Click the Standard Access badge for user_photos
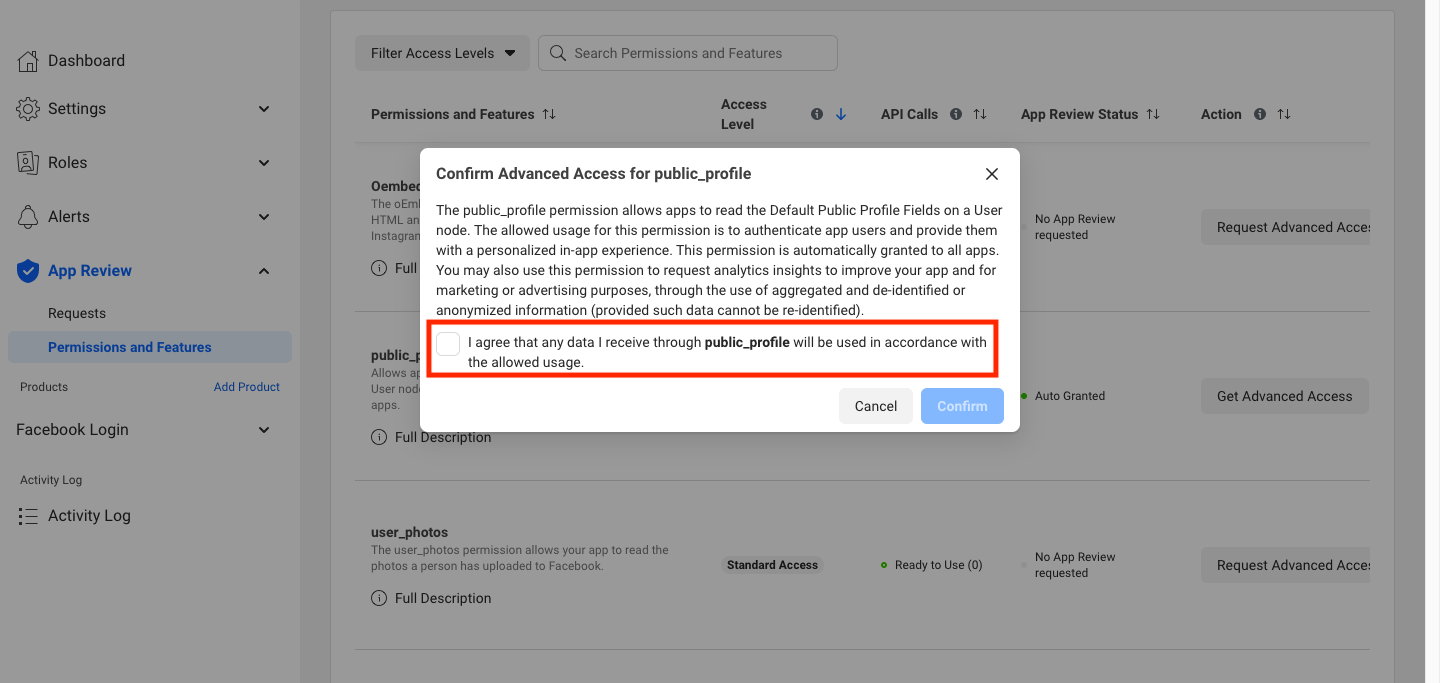Viewport: 1440px width, 683px height. (772, 565)
